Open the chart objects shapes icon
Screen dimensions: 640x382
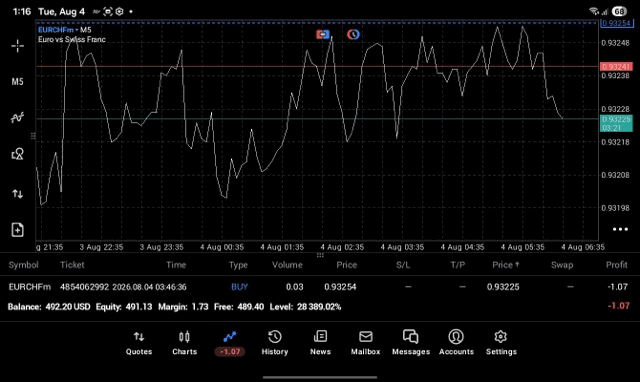coord(17,154)
